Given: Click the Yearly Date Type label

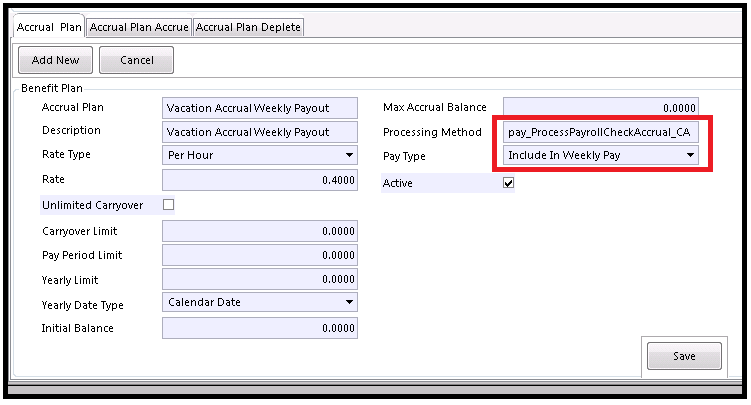Looking at the screenshot, I should click(82, 305).
